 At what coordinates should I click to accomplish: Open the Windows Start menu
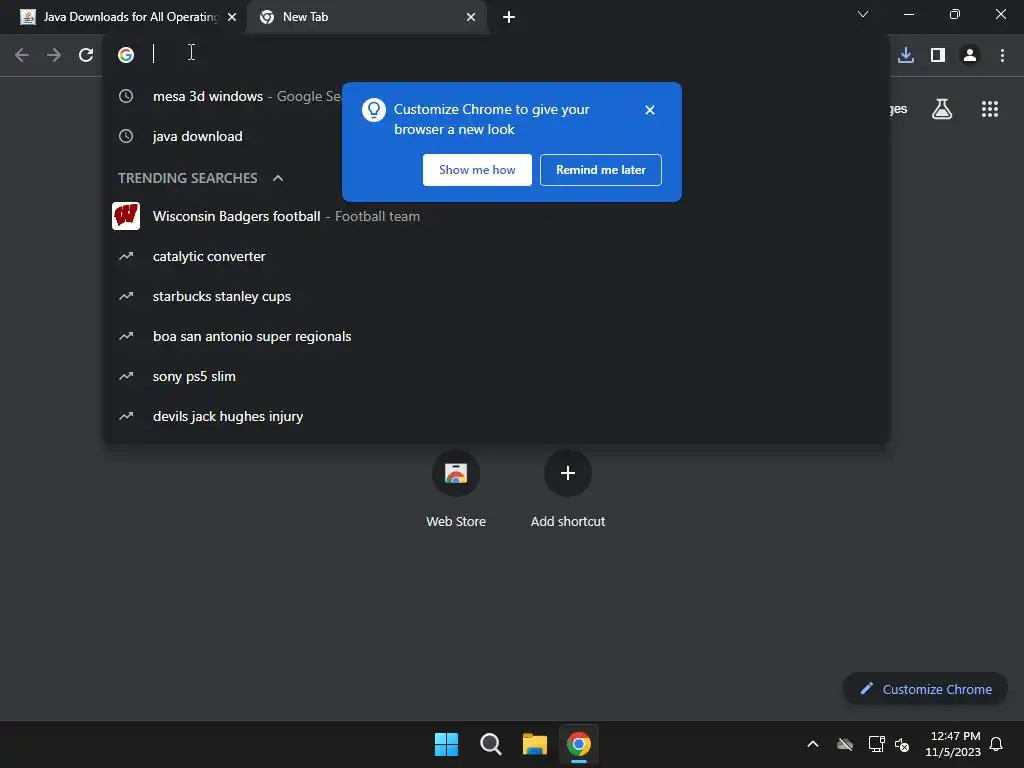(x=446, y=744)
